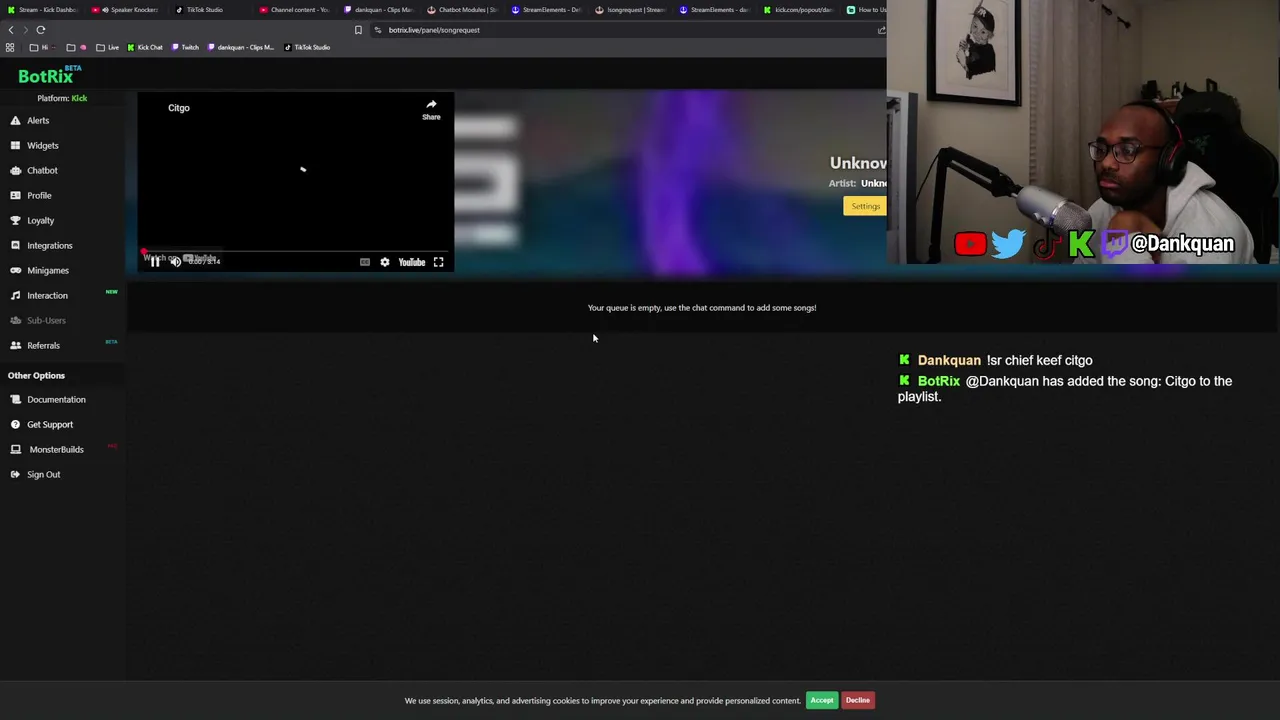Click the BotRix username in chat
Image resolution: width=1280 pixels, height=720 pixels.
(x=938, y=381)
